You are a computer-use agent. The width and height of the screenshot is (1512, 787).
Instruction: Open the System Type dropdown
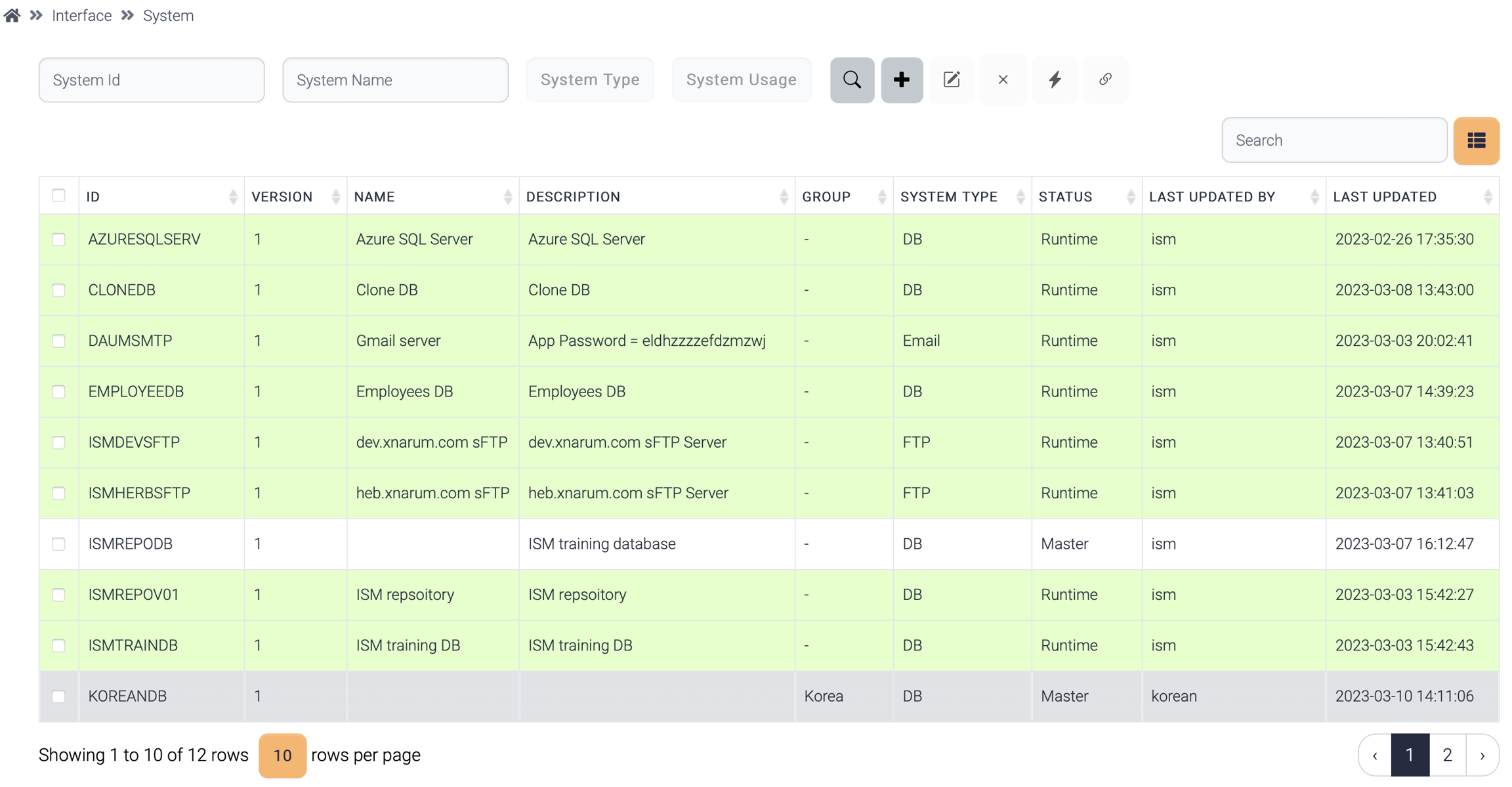[589, 80]
